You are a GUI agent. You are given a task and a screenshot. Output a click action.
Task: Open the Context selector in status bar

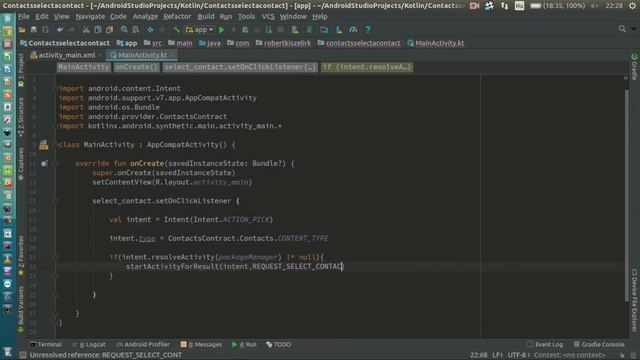[x=570, y=355]
